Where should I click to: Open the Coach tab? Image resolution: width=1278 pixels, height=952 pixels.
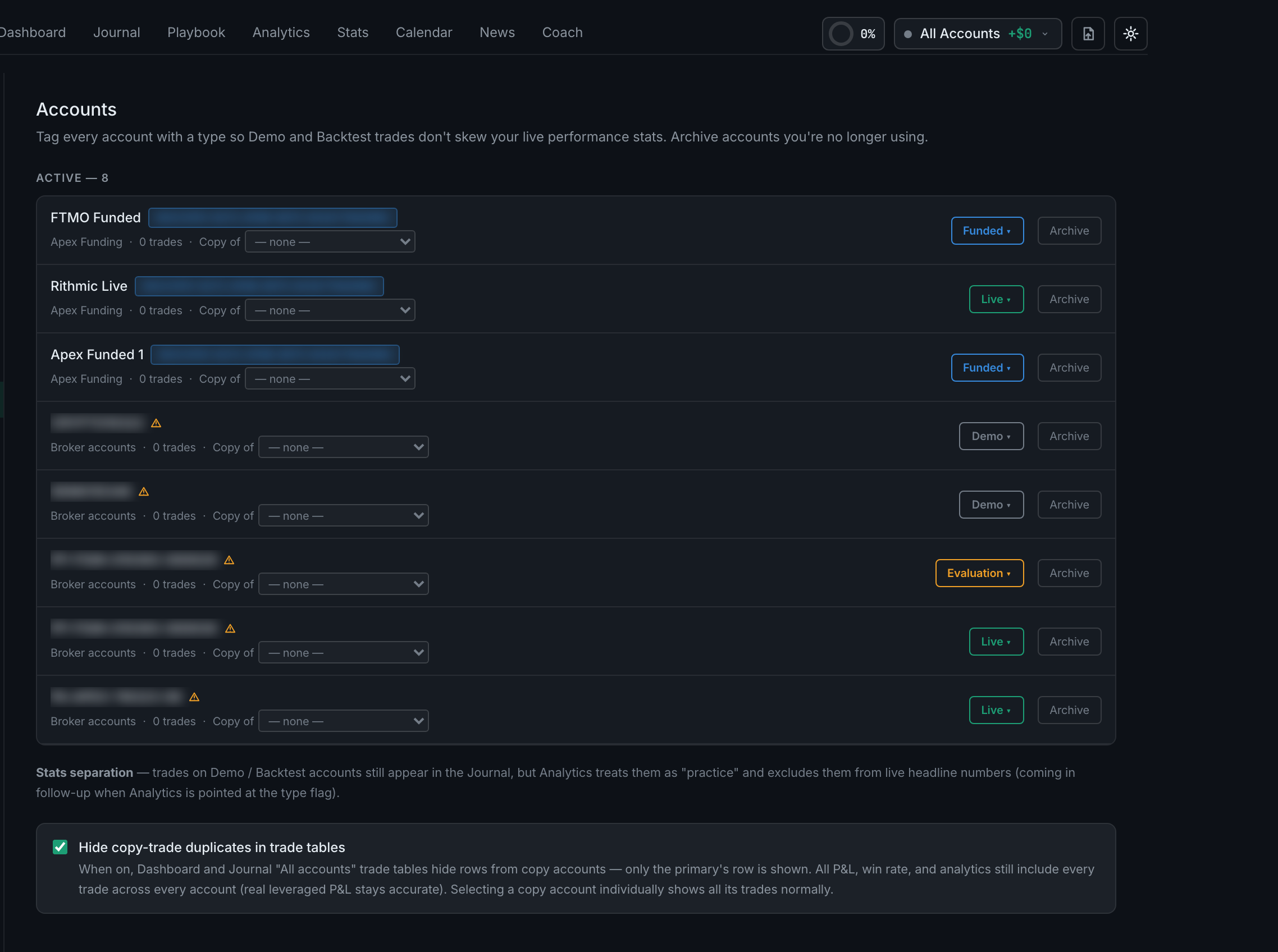click(562, 33)
